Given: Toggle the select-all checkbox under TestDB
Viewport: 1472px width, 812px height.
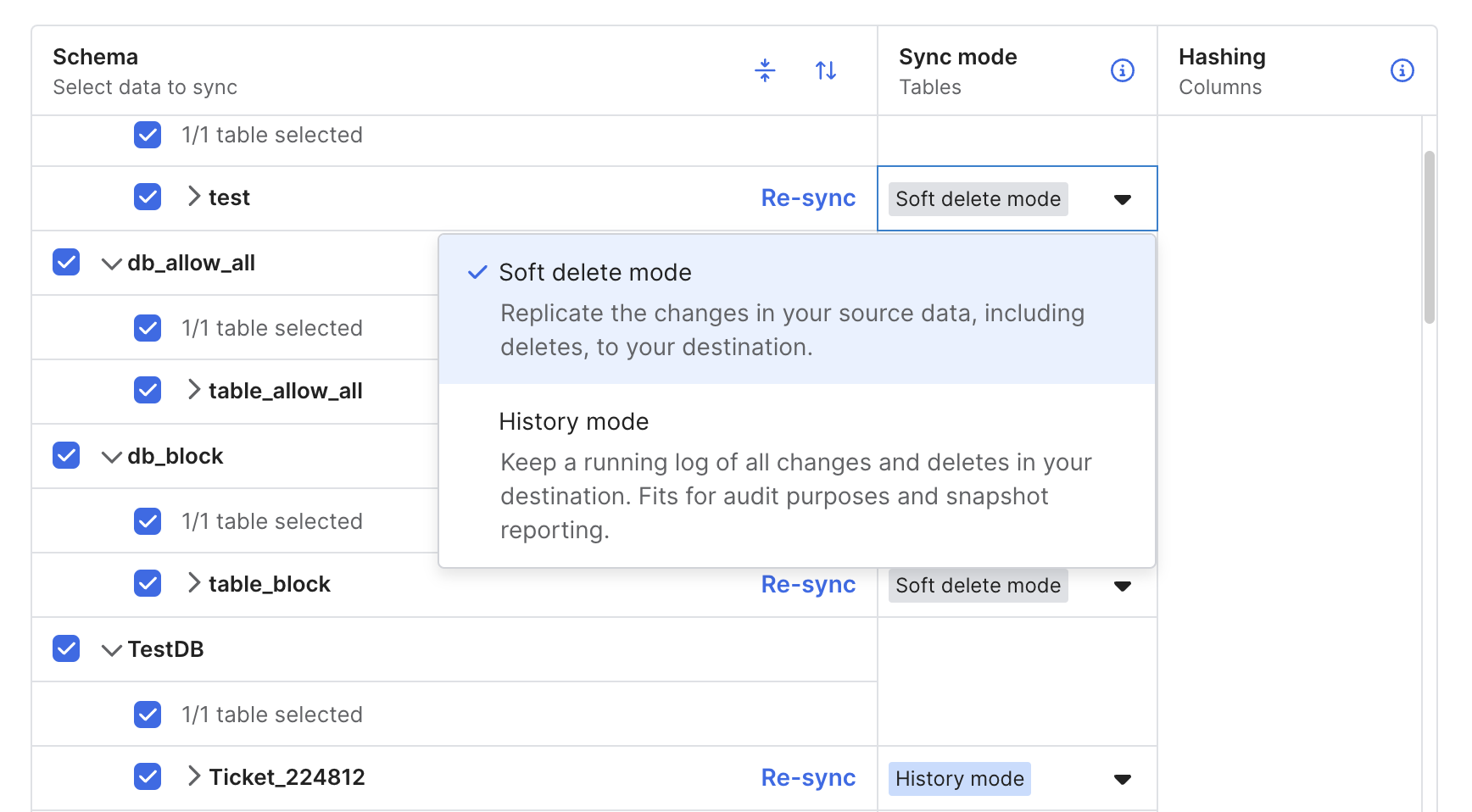Looking at the screenshot, I should pyautogui.click(x=148, y=714).
